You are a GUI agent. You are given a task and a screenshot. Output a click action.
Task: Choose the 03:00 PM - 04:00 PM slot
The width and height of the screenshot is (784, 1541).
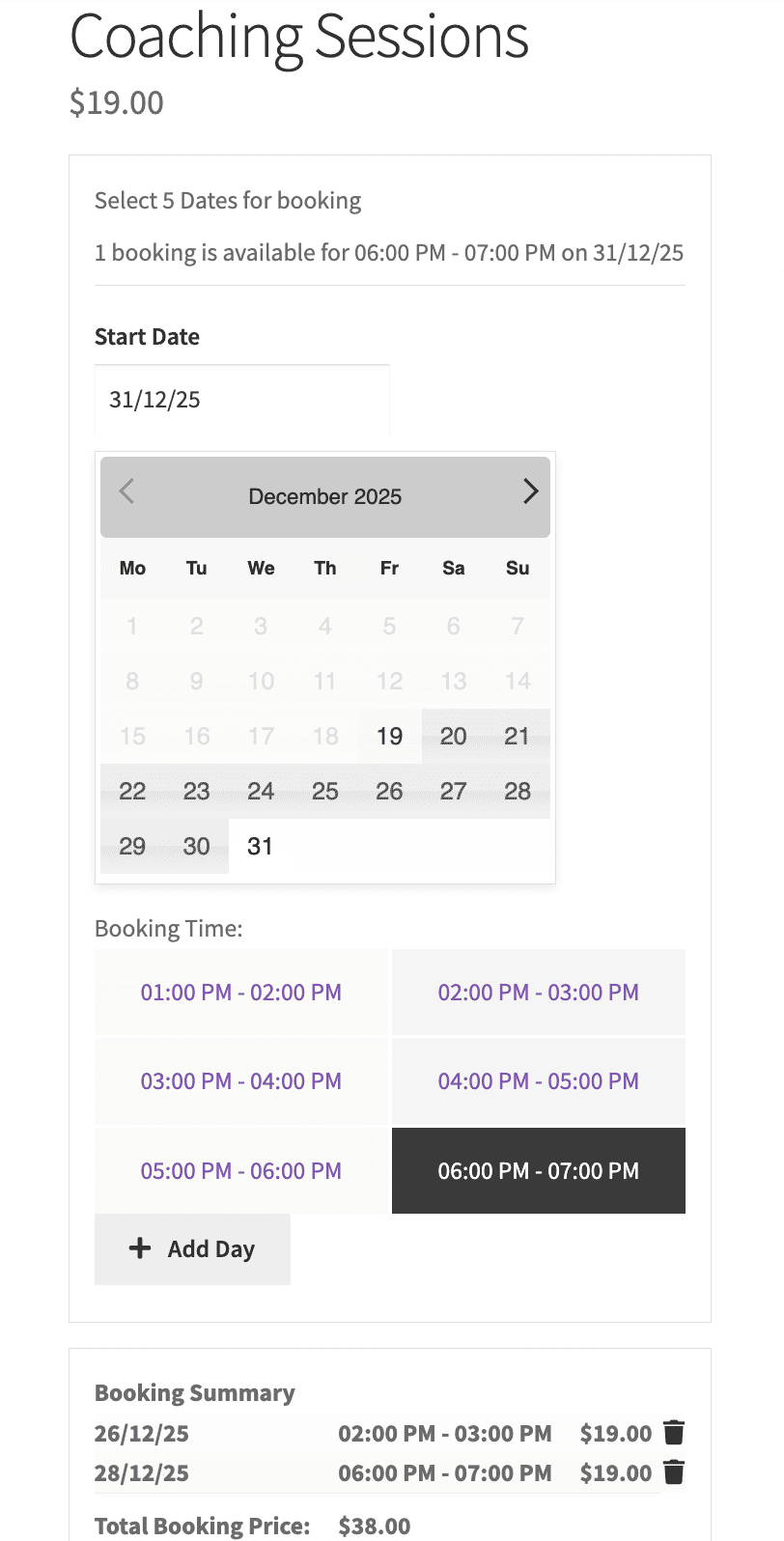pos(241,1081)
